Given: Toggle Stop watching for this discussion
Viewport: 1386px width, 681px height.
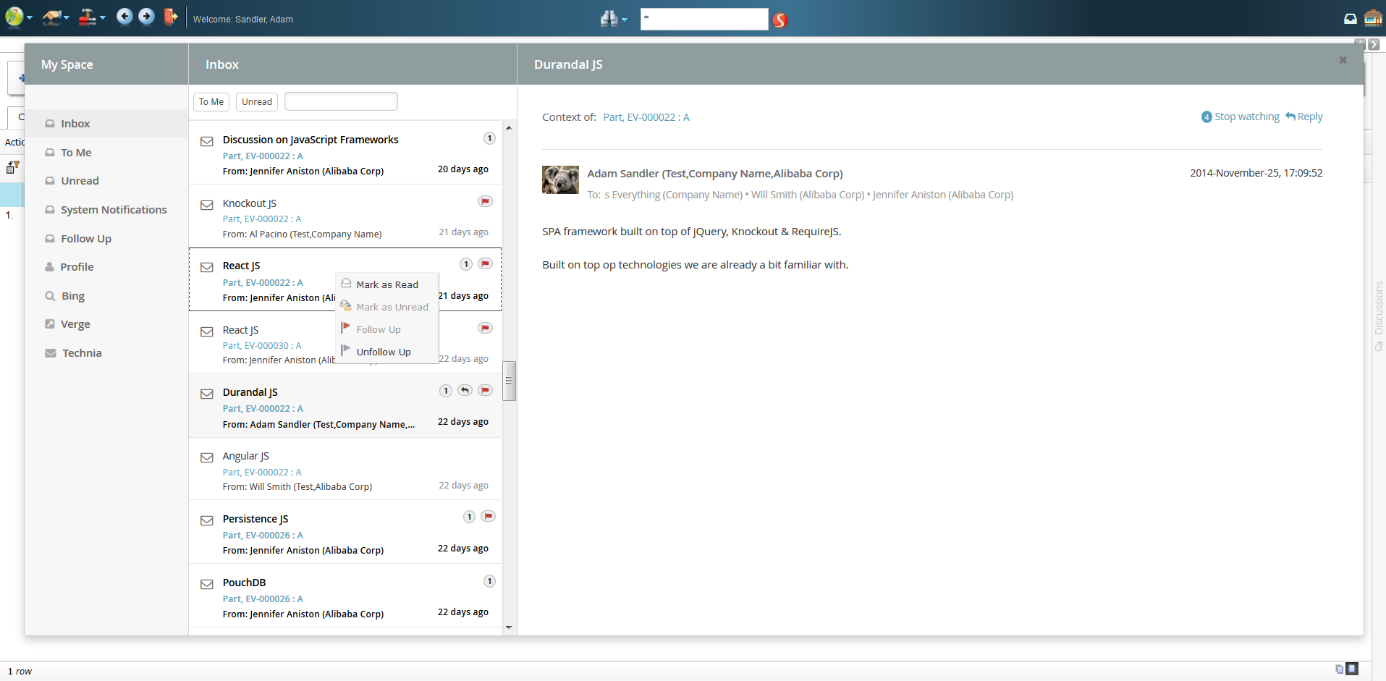Looking at the screenshot, I should pos(1240,117).
